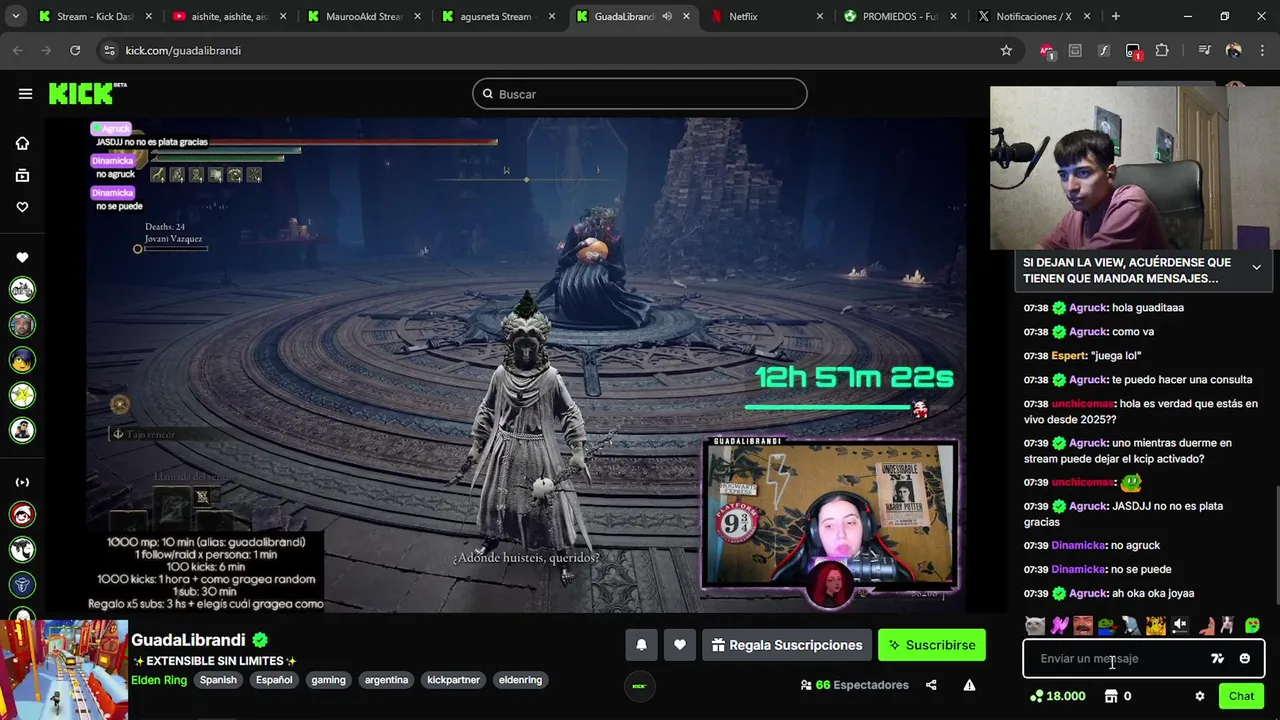This screenshot has height=720, width=1280.
Task: Select the kickpartner tag
Action: [x=453, y=680]
